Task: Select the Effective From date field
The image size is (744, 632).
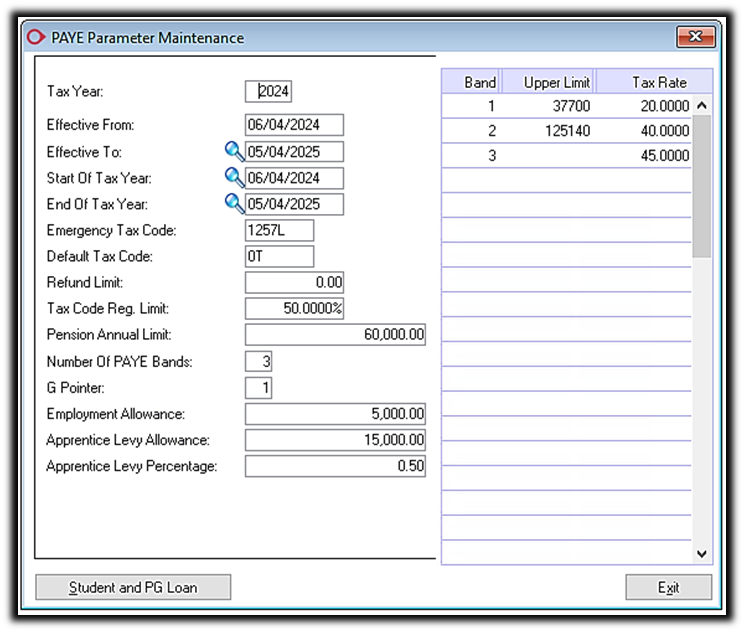Action: tap(294, 125)
